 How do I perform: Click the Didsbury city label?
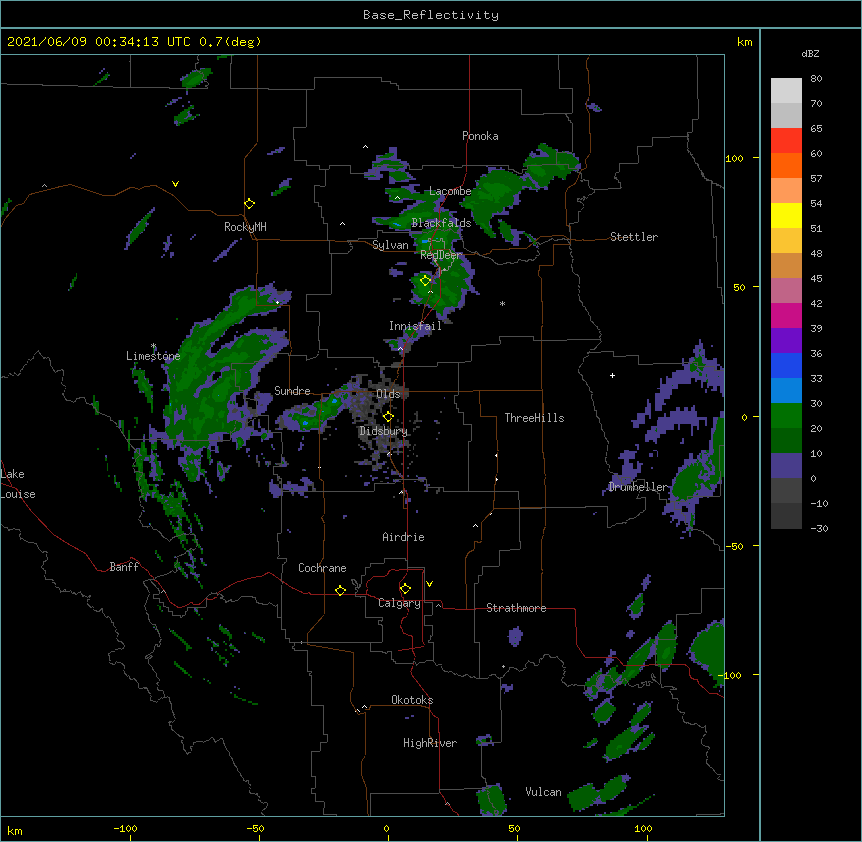point(383,431)
